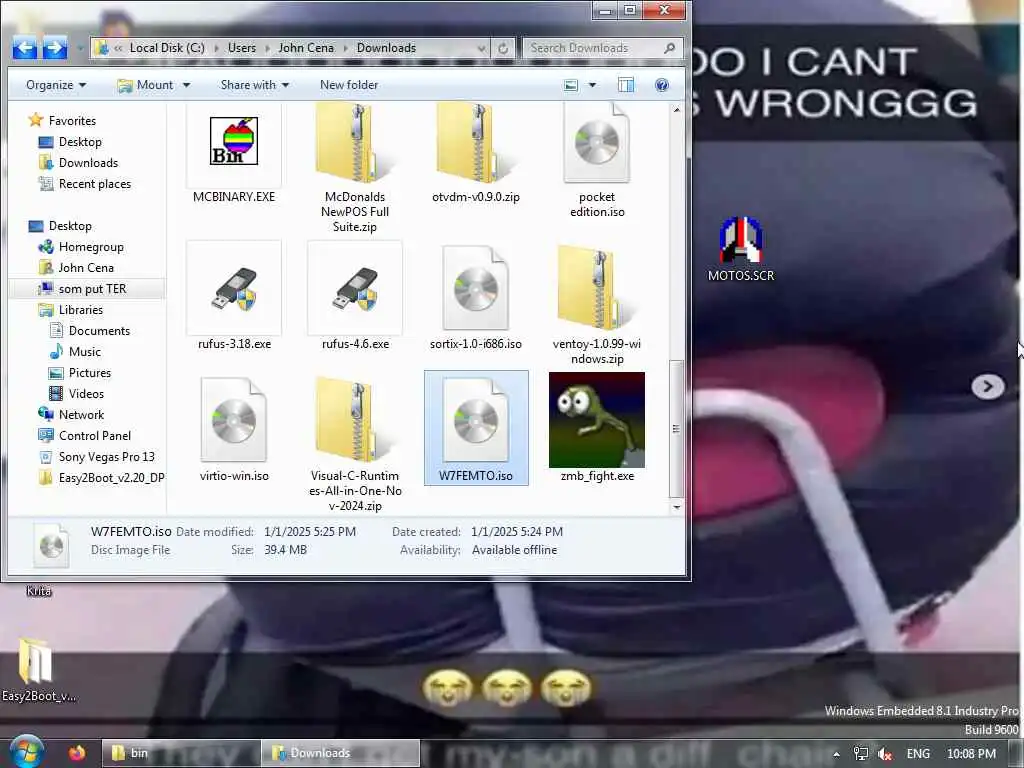Select som put TER computer
The width and height of the screenshot is (1024, 768).
[92, 289]
